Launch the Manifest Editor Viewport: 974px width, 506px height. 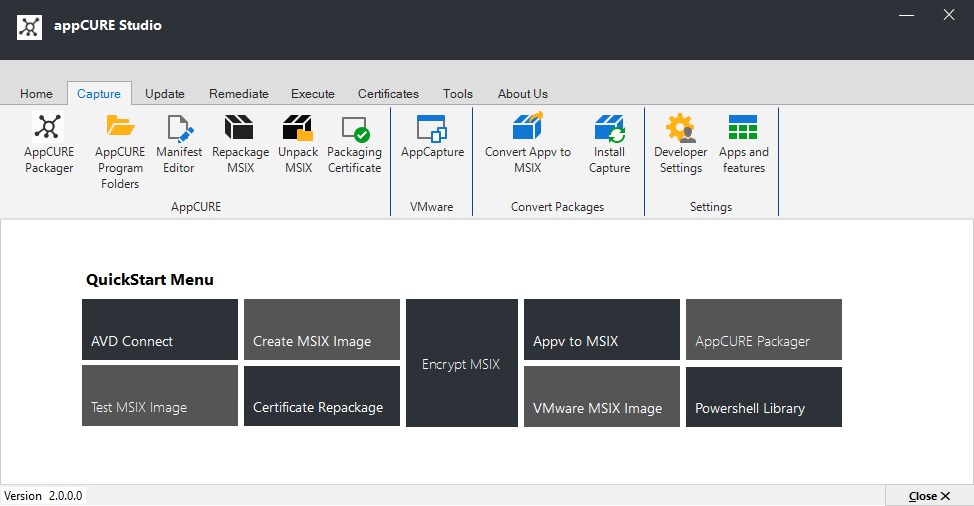179,143
